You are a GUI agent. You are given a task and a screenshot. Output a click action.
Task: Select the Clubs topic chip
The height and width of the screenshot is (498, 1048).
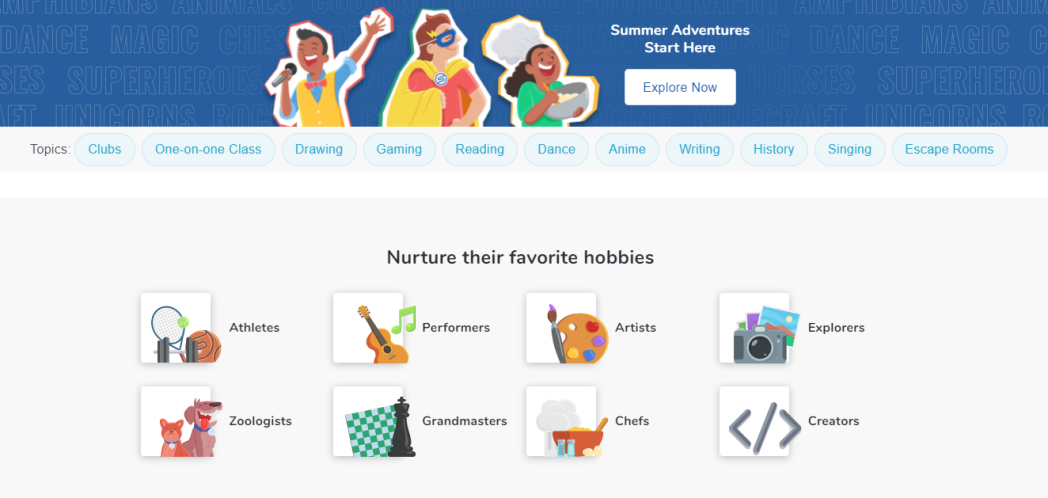pyautogui.click(x=105, y=150)
